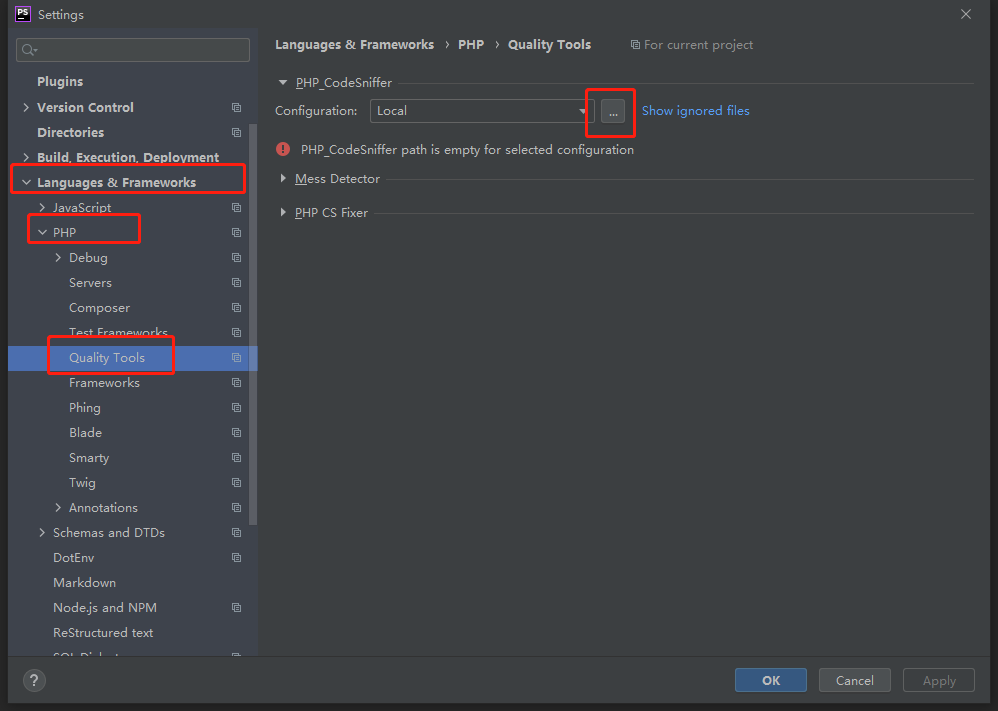
Task: Close the Settings dialog with the X
Action: point(966,14)
